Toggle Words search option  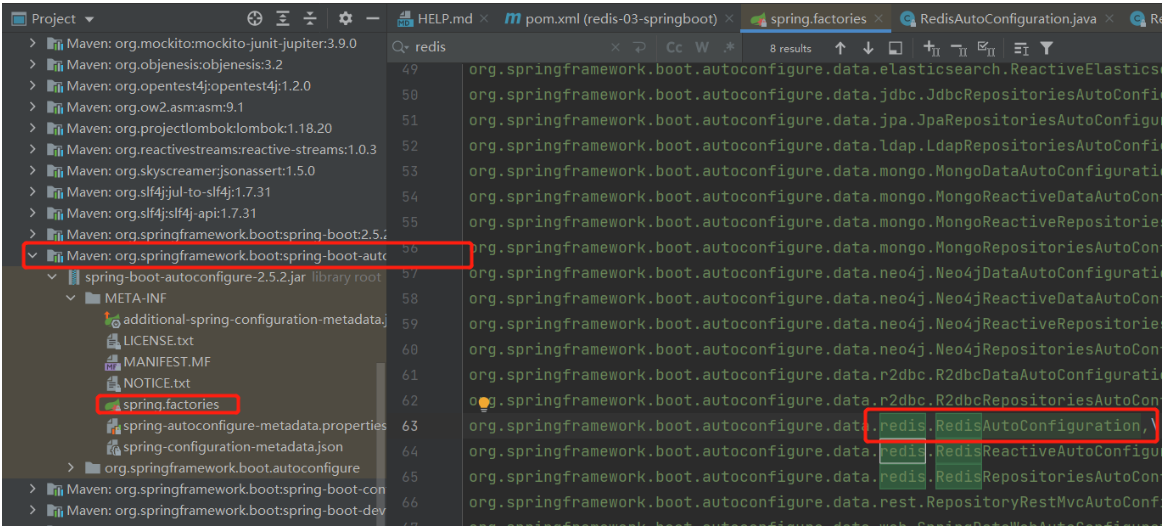pos(702,47)
